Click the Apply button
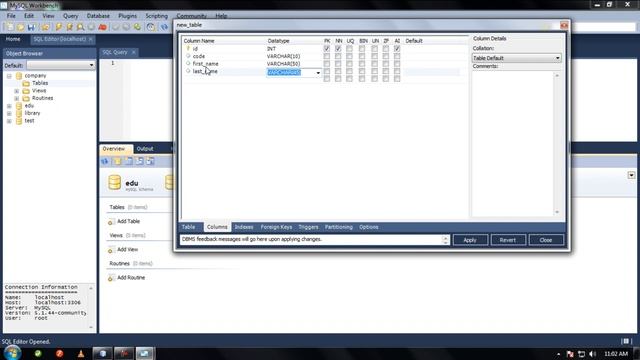Image resolution: width=640 pixels, height=360 pixels. (470, 240)
